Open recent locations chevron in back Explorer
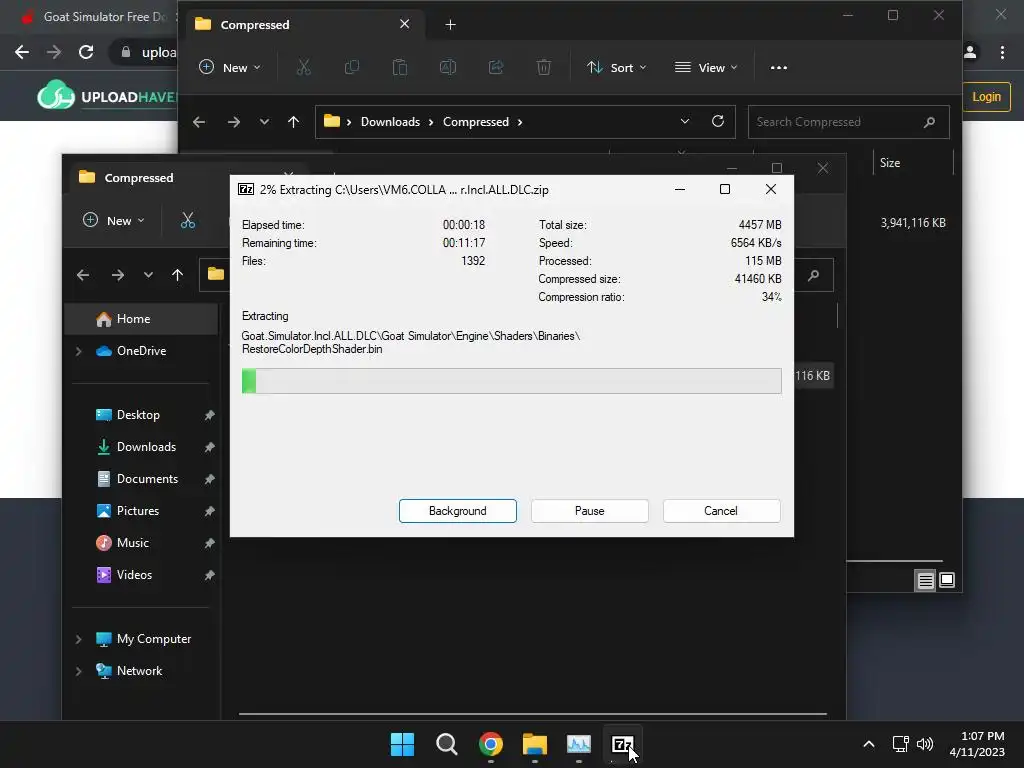The width and height of the screenshot is (1024, 768). coord(264,122)
